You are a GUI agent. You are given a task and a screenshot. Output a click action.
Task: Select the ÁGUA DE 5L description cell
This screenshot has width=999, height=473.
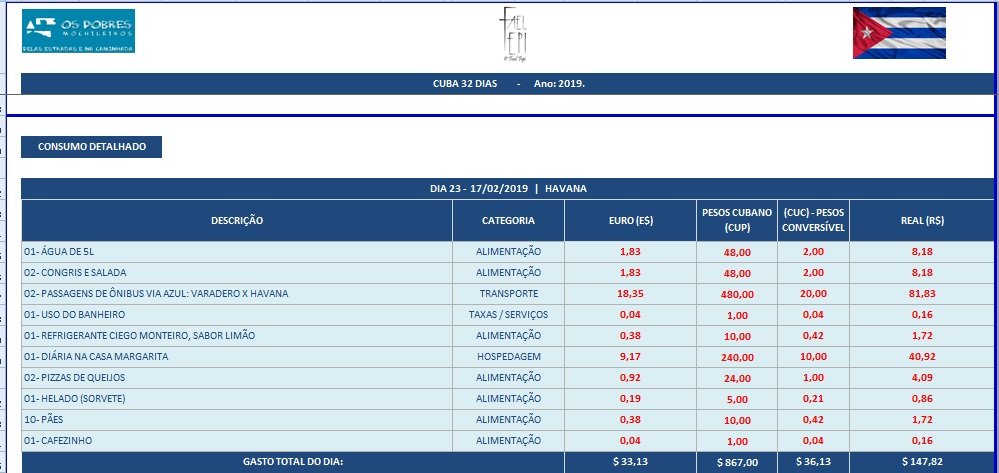[x=237, y=251]
